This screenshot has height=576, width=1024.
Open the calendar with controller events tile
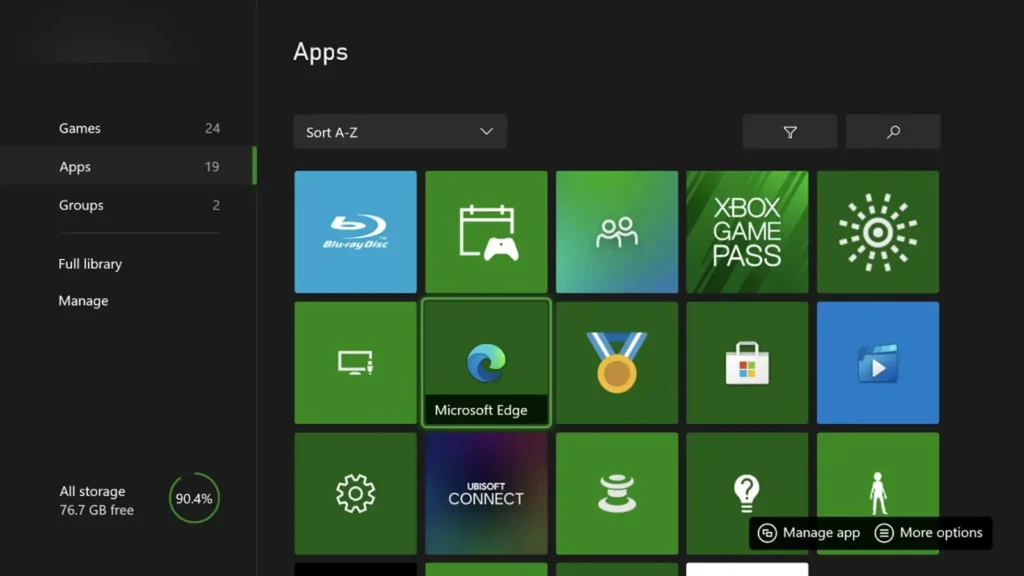pyautogui.click(x=486, y=232)
